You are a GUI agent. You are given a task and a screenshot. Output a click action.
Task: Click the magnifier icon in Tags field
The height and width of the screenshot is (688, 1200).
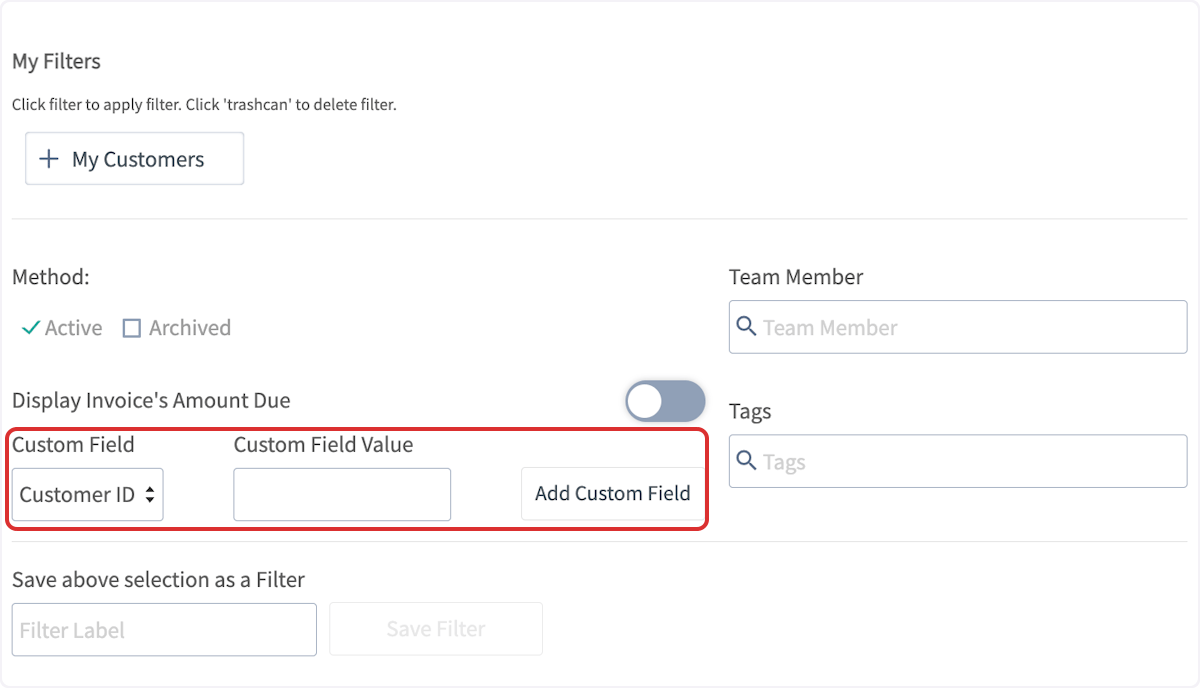click(746, 460)
